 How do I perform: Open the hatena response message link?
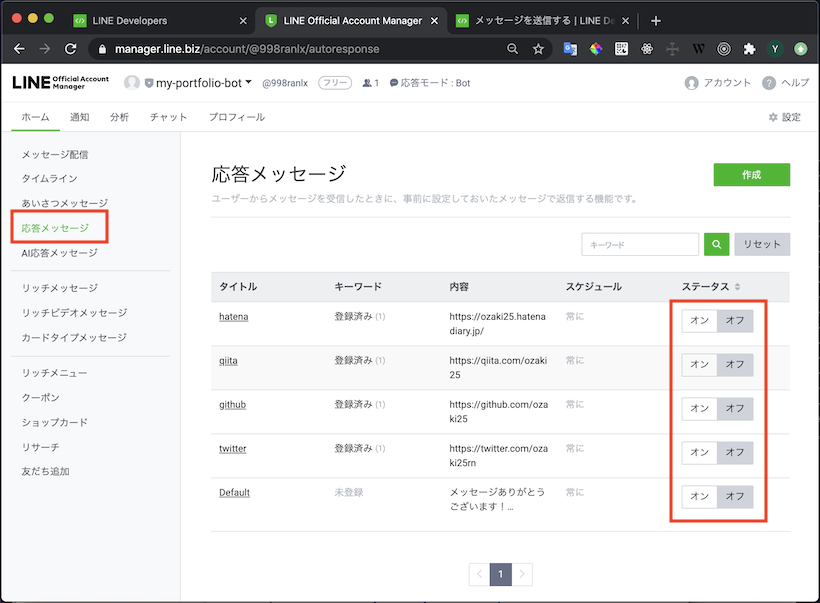tap(234, 316)
